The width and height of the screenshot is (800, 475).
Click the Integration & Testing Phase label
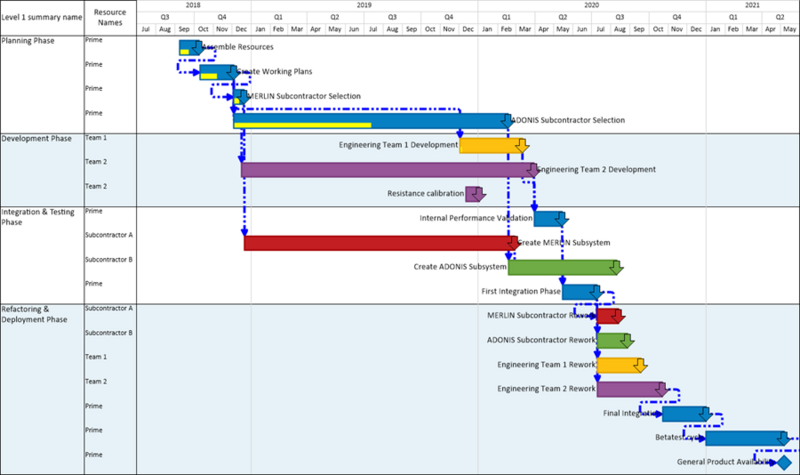pyautogui.click(x=38, y=217)
